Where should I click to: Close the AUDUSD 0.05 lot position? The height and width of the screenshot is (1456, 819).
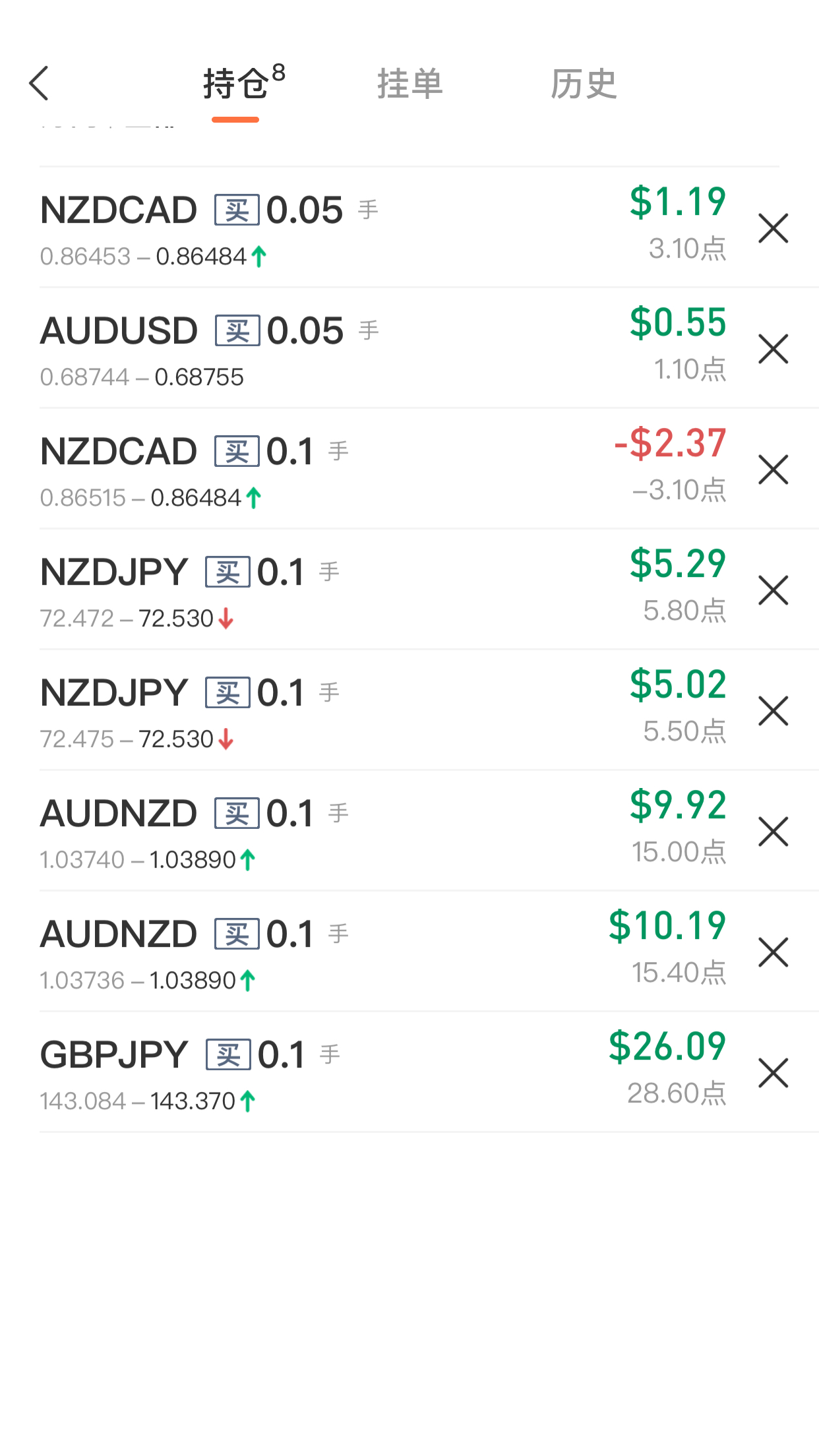click(x=773, y=349)
